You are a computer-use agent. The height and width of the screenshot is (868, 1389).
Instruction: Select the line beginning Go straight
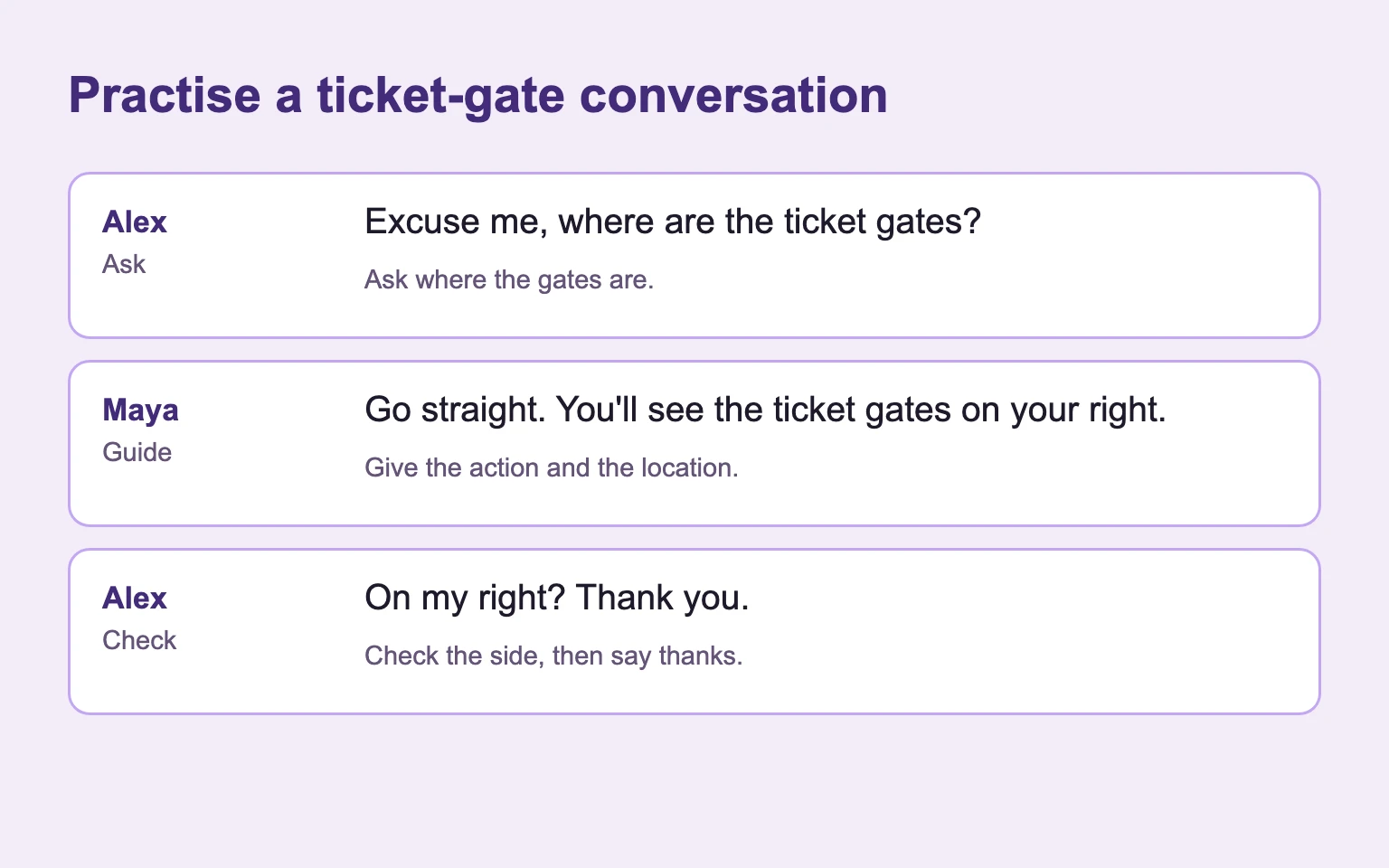(x=765, y=410)
